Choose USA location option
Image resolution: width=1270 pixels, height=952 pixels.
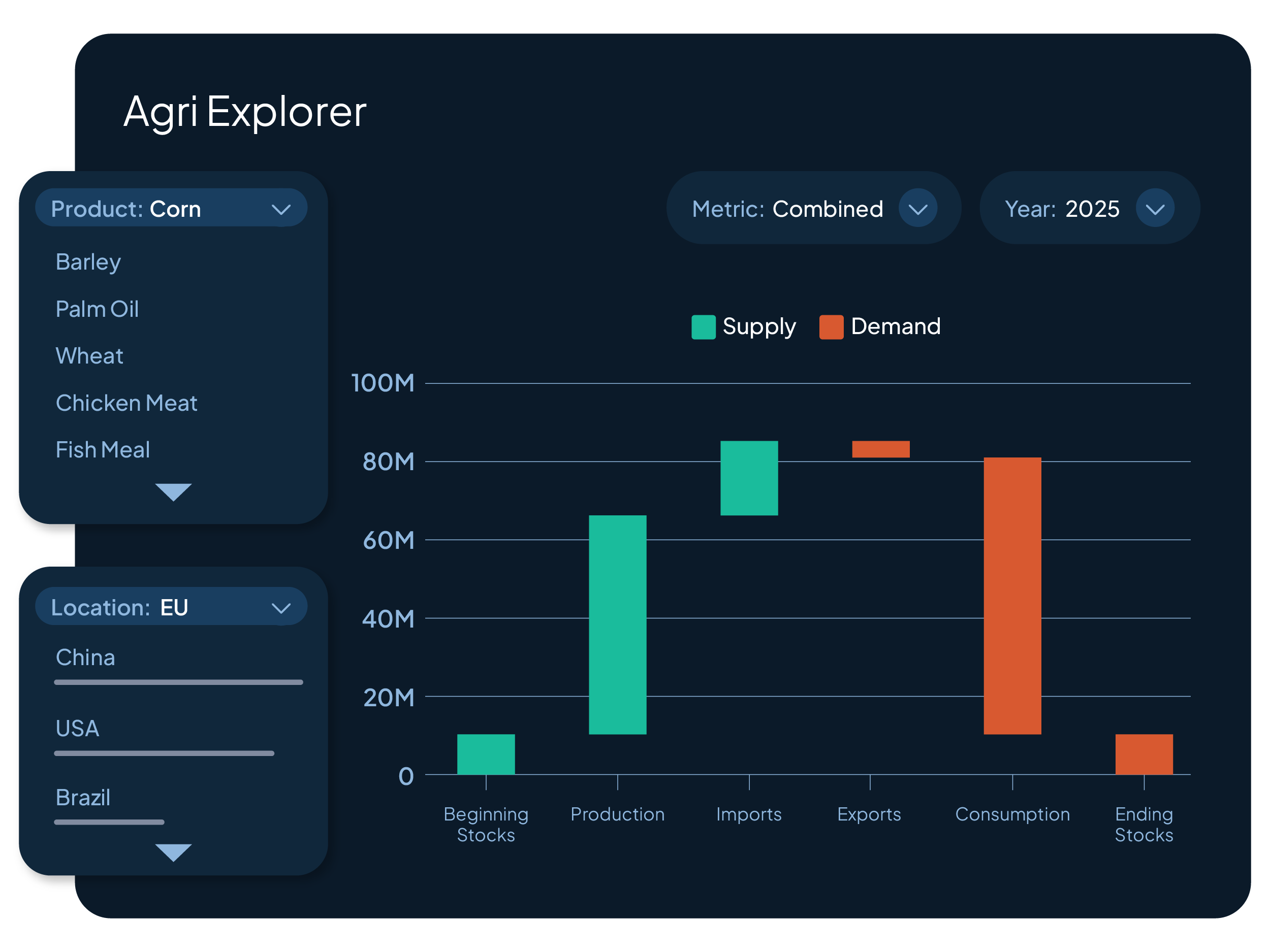[78, 728]
